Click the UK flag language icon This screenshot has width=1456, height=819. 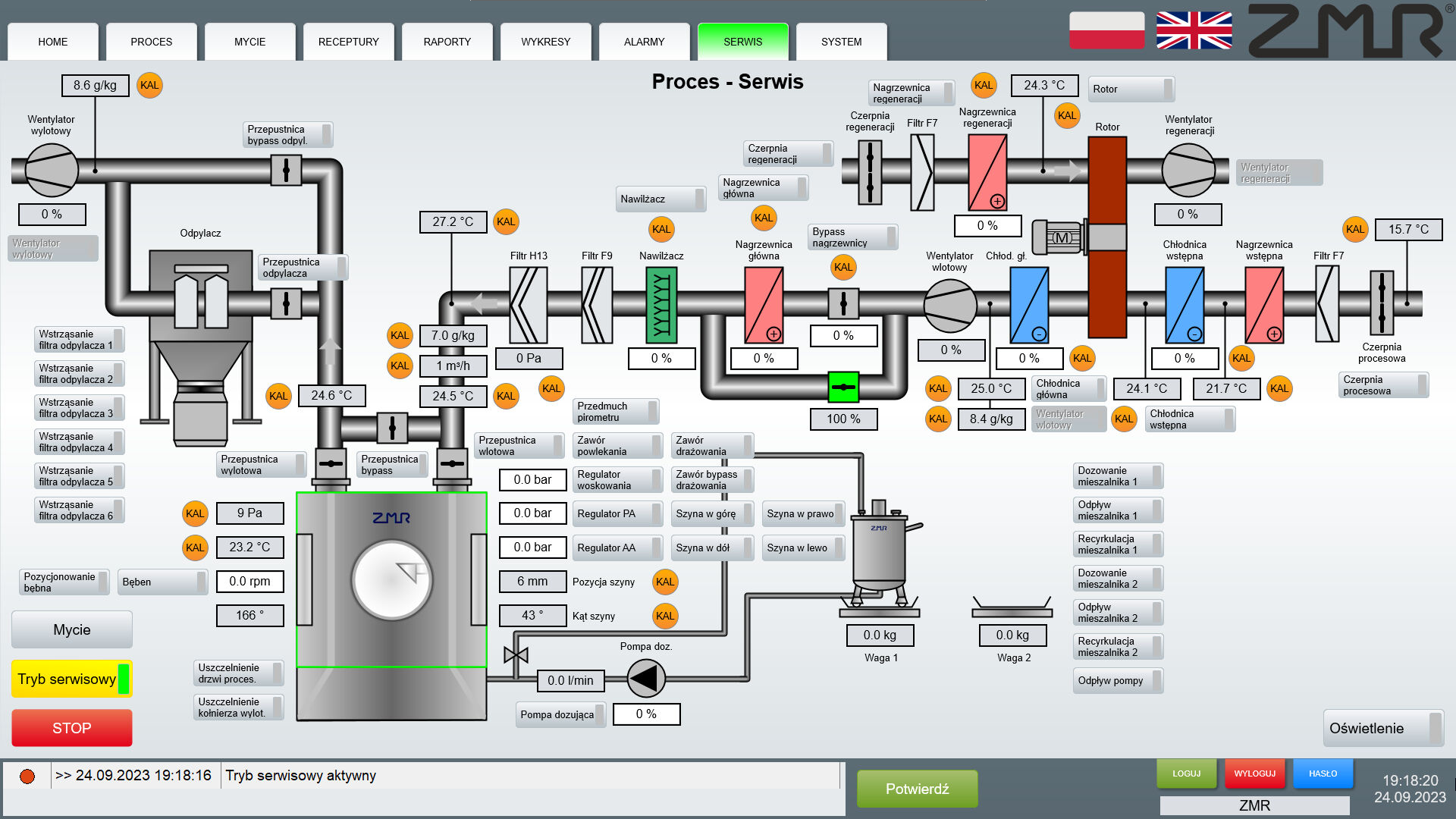click(x=1194, y=30)
